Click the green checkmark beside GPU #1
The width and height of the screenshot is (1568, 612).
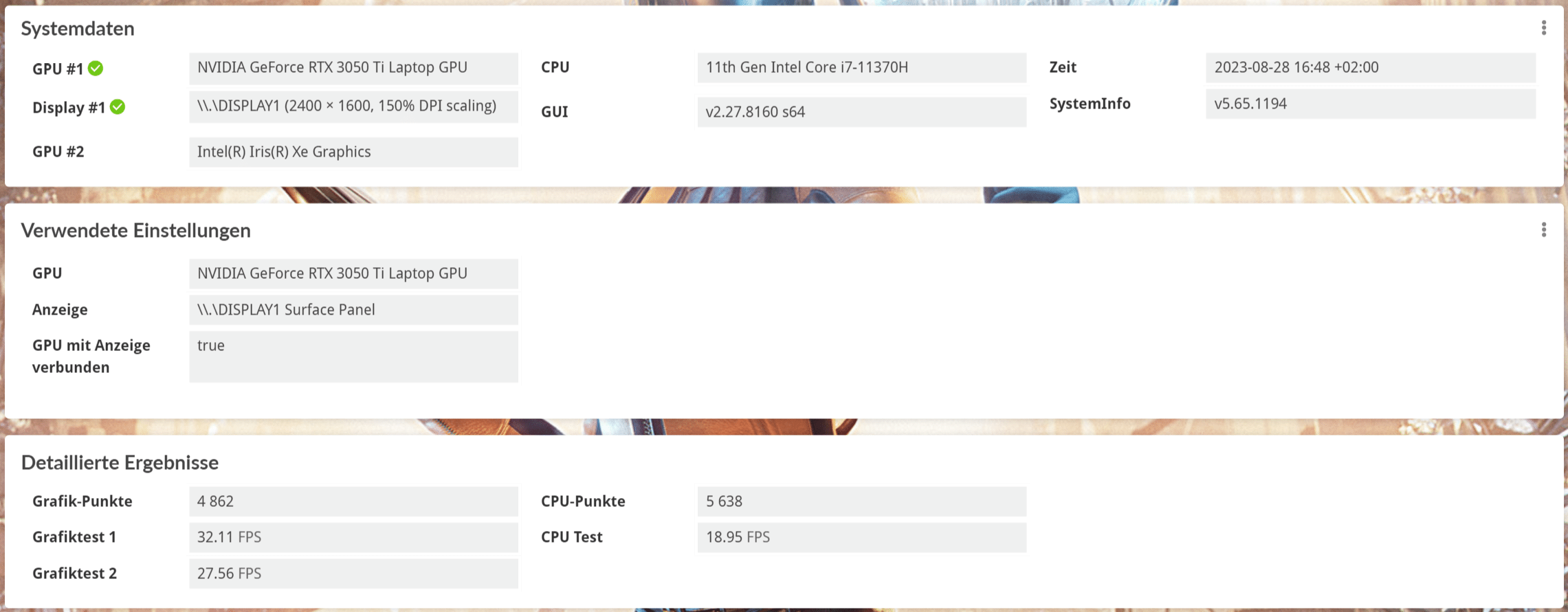point(96,68)
